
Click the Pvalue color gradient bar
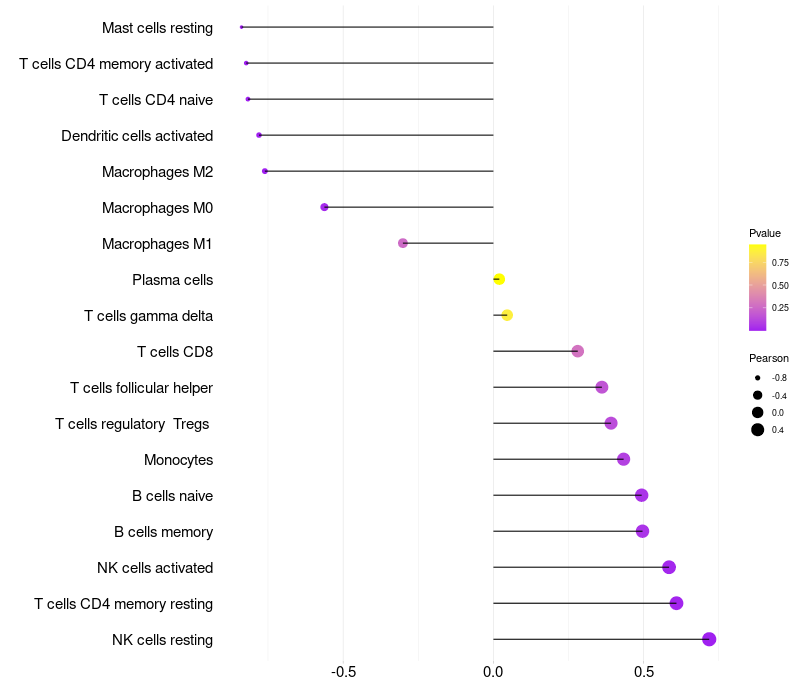click(757, 287)
